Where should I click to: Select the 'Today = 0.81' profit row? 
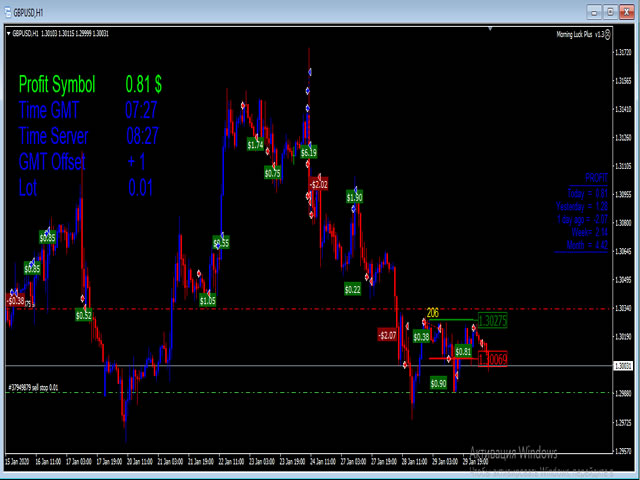[587, 193]
